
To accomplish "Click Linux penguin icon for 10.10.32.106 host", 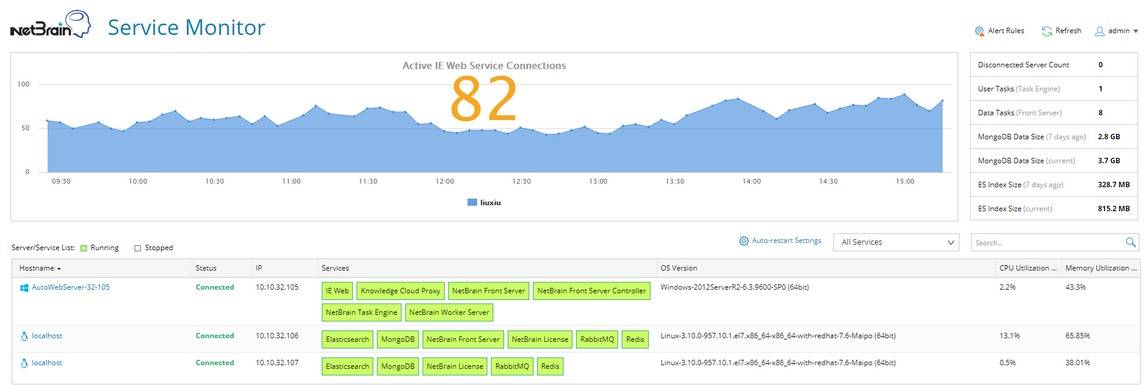I will click(x=24, y=336).
